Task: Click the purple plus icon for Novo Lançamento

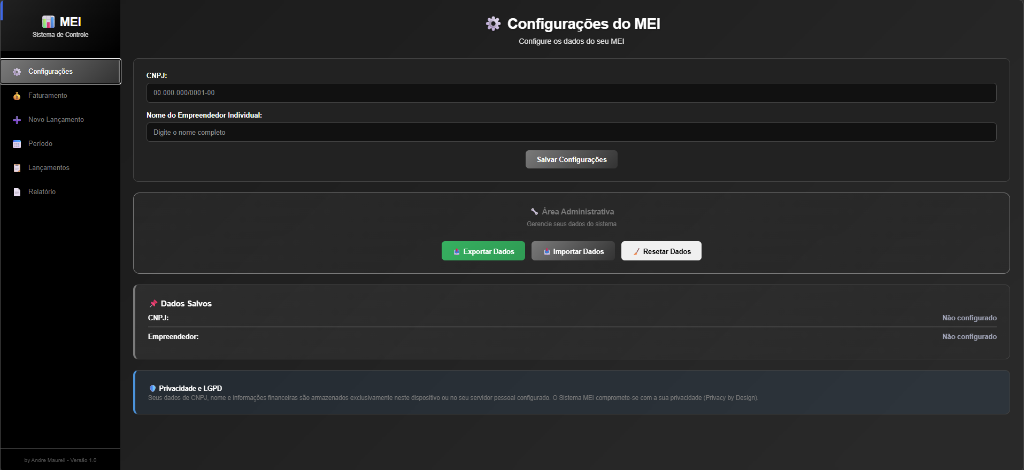Action: click(x=17, y=120)
